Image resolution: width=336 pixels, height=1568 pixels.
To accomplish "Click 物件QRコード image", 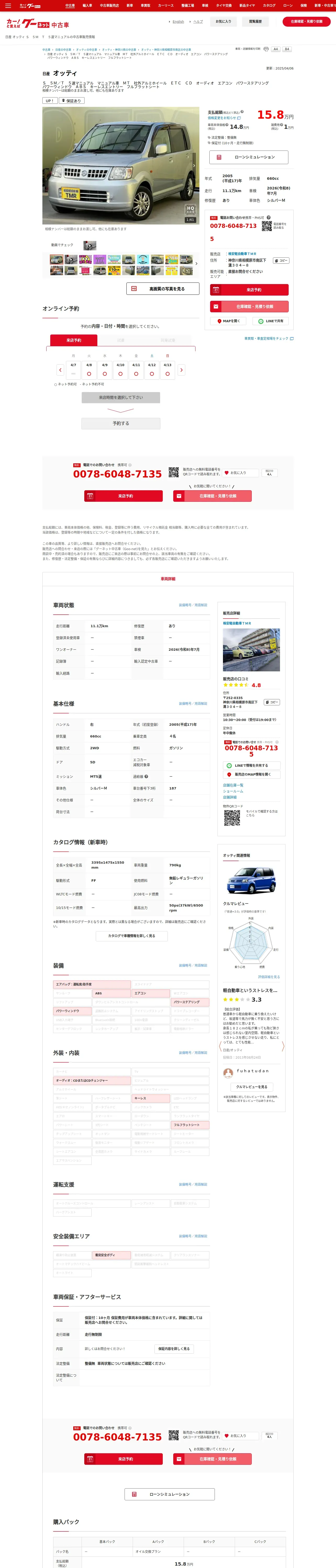I will pos(232,817).
